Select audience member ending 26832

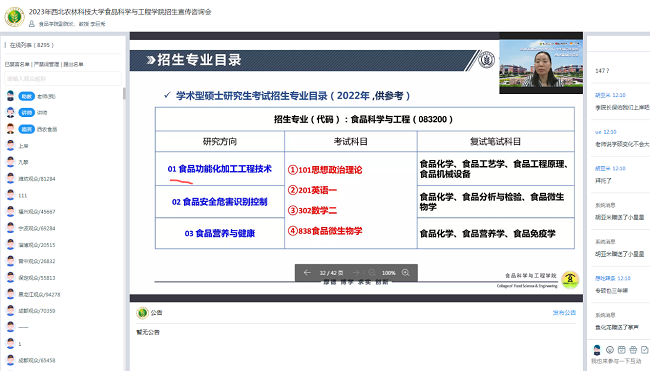click(x=36, y=261)
